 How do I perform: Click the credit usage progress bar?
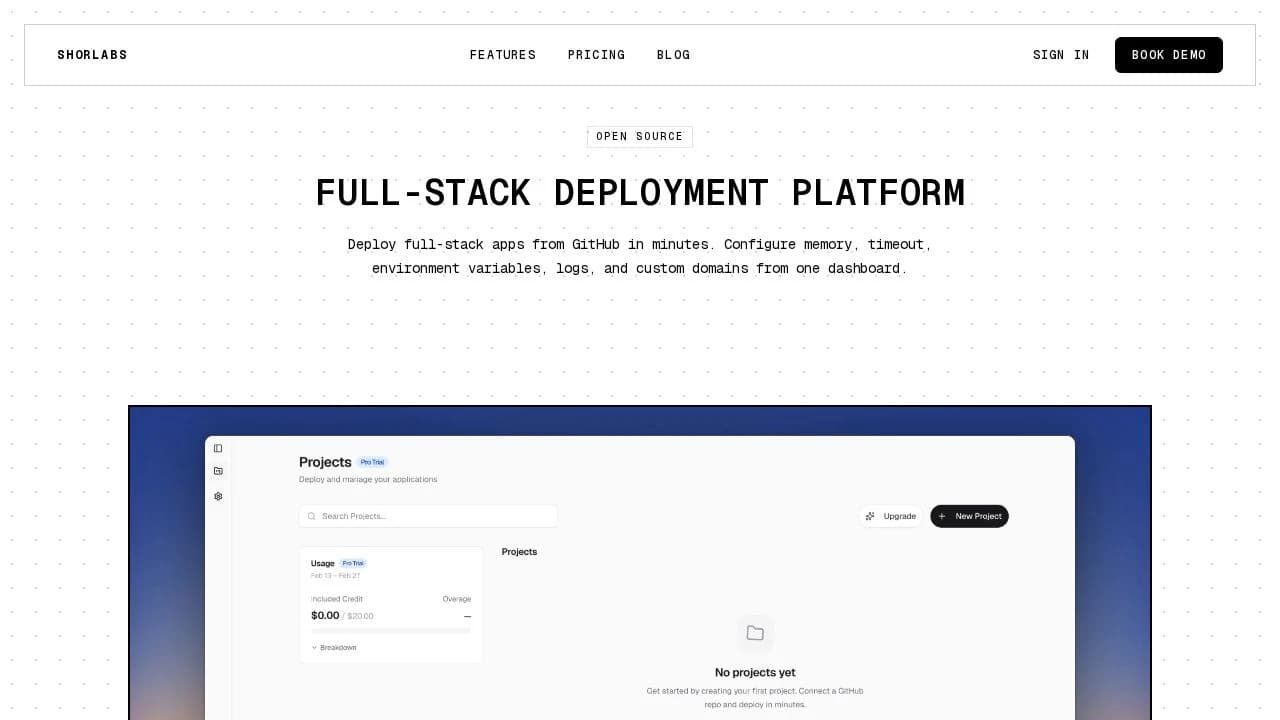coord(390,630)
